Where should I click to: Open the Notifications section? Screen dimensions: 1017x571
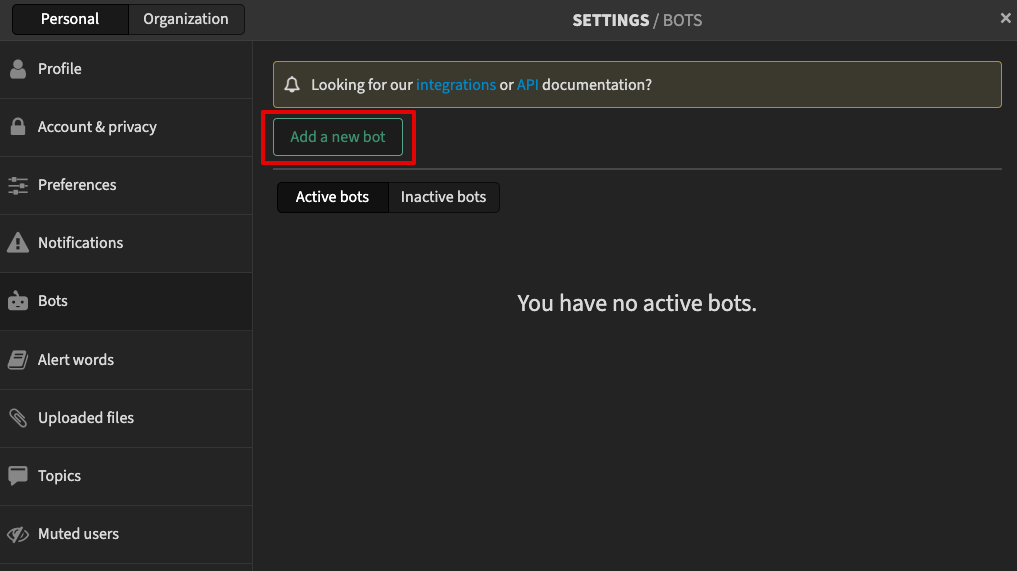pos(126,243)
